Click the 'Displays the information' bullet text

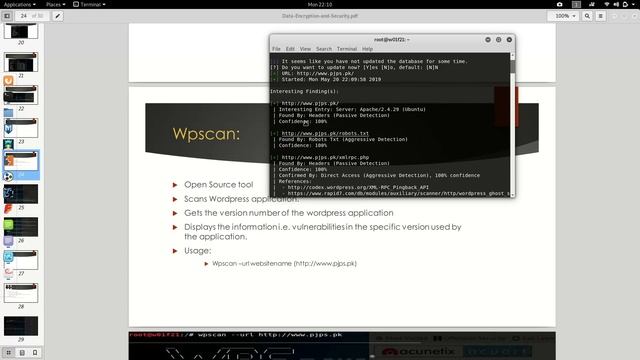(322, 232)
